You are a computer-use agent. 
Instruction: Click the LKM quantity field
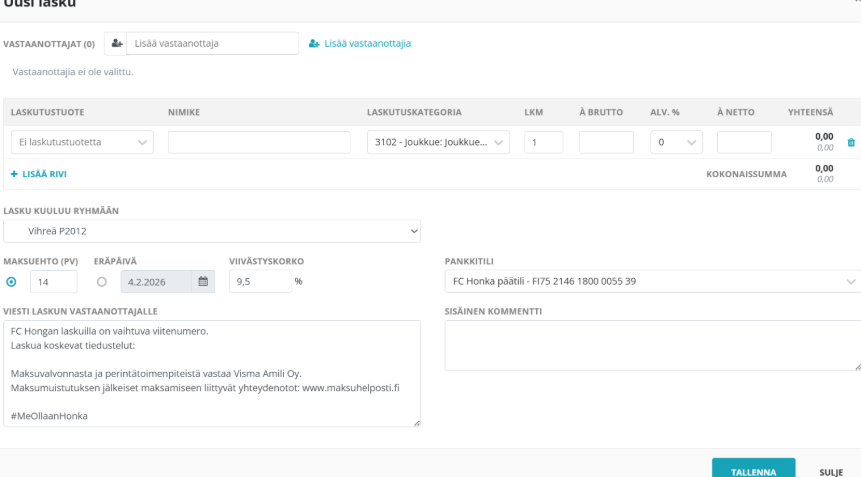tap(543, 143)
